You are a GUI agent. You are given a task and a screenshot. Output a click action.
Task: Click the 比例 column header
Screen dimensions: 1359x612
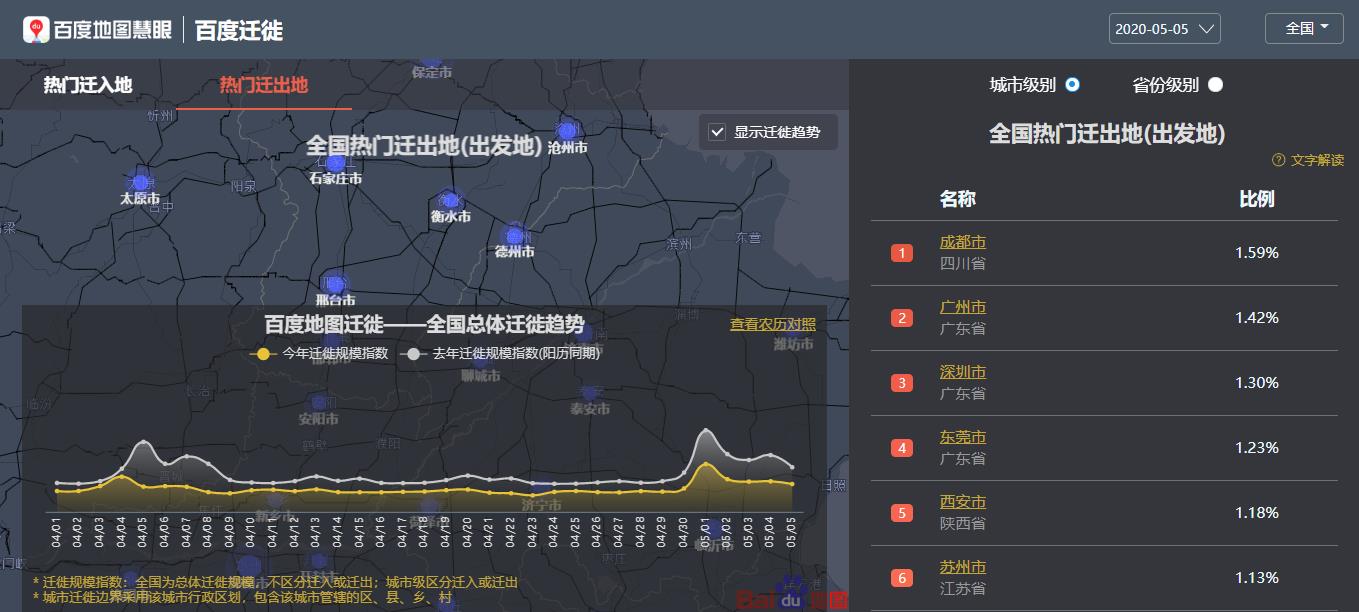coord(1257,199)
